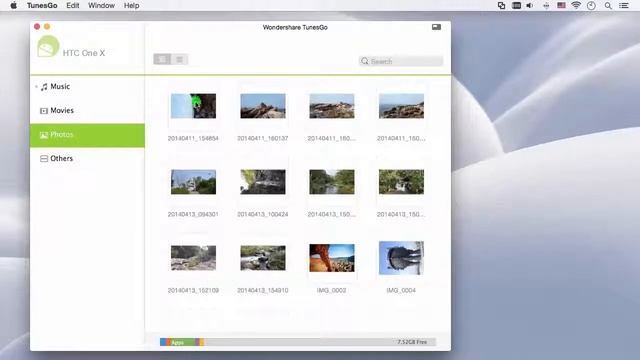Open the Music category in sidebar
This screenshot has width=640, height=360.
point(87,87)
